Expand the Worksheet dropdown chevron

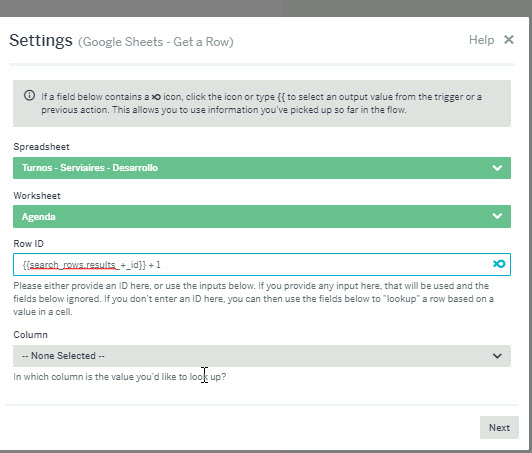click(497, 216)
